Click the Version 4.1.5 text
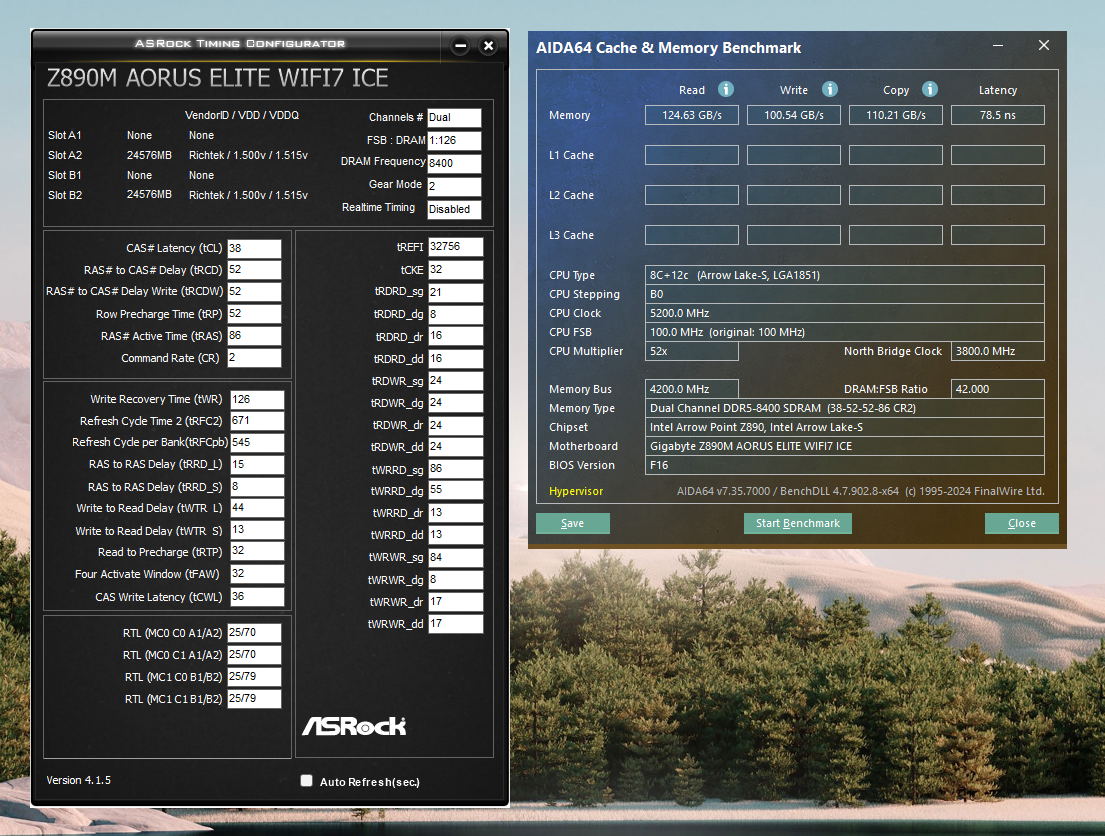The image size is (1105, 836). pos(78,780)
